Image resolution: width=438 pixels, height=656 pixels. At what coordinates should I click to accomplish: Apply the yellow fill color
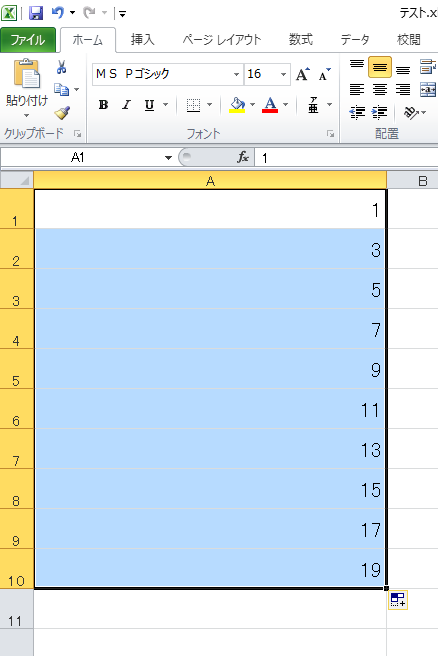pos(237,105)
